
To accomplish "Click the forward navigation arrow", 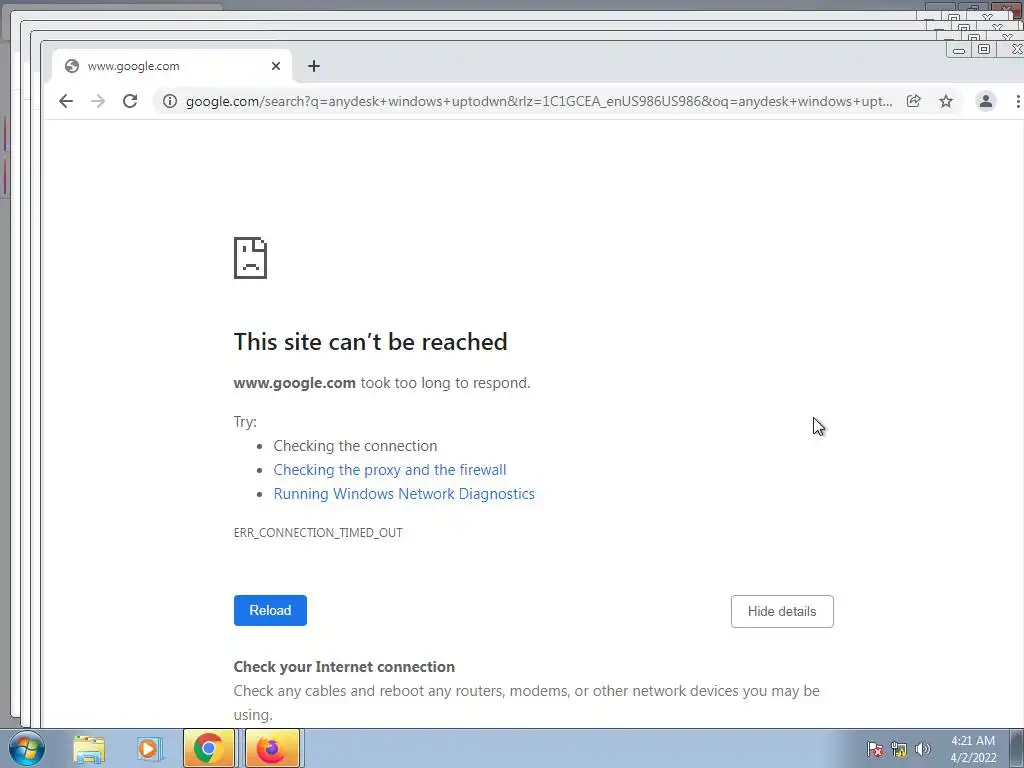I will (98, 101).
